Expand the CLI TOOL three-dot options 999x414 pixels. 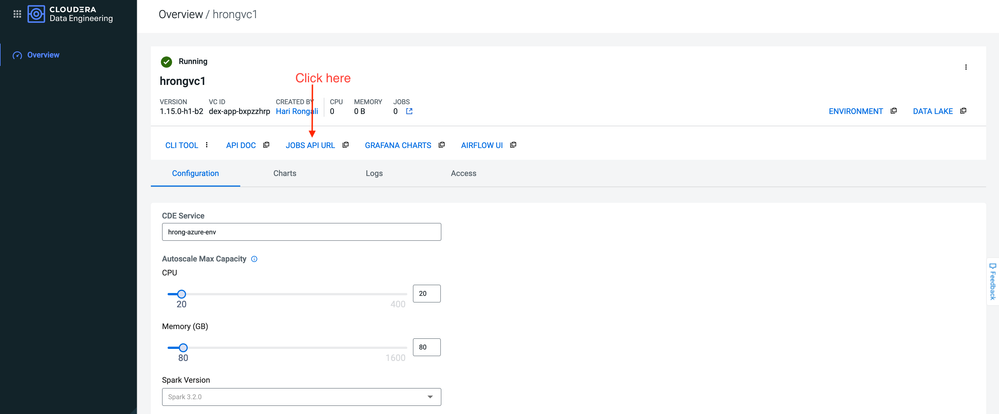pyautogui.click(x=206, y=145)
